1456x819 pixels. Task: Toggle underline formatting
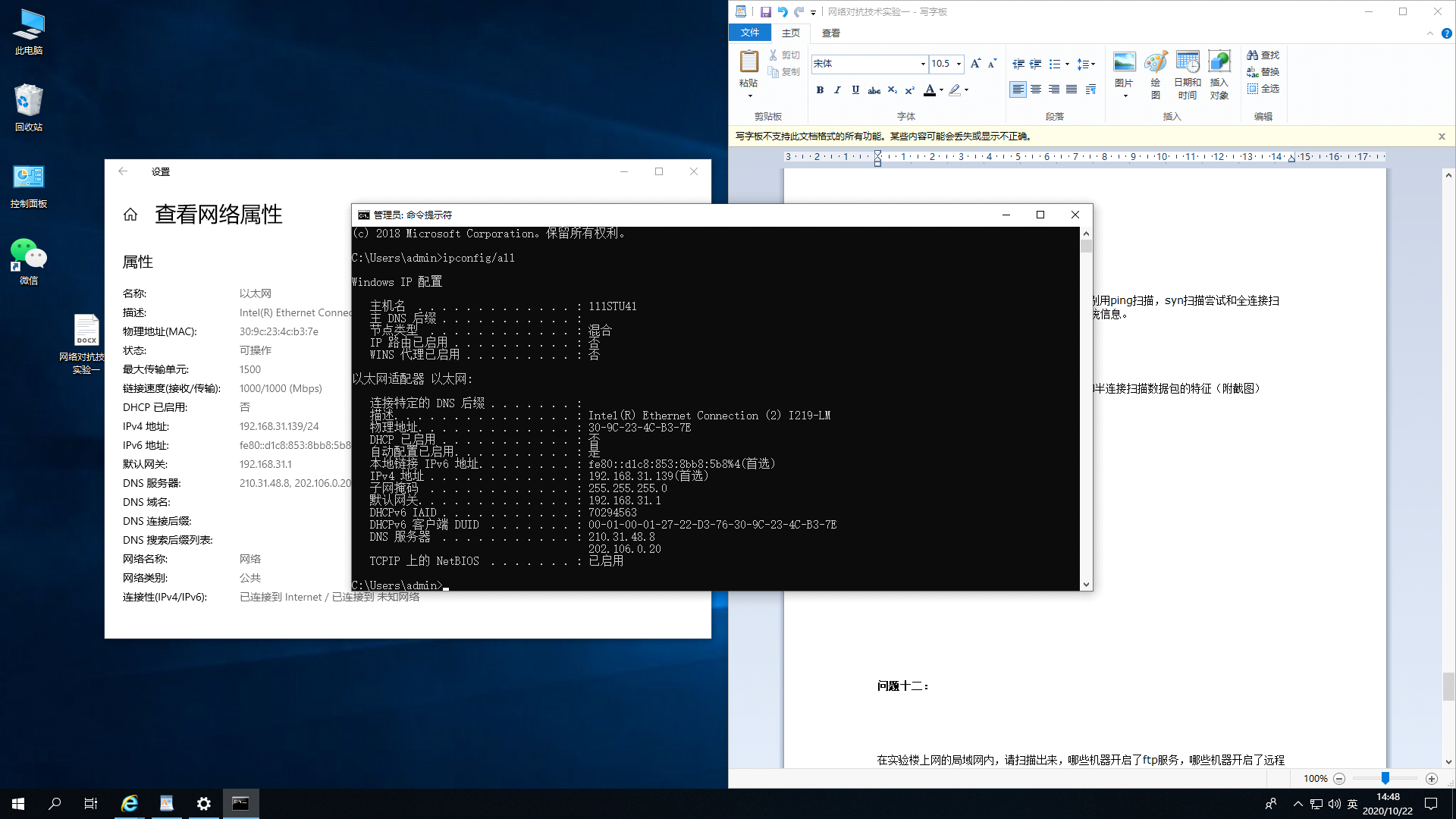point(855,89)
